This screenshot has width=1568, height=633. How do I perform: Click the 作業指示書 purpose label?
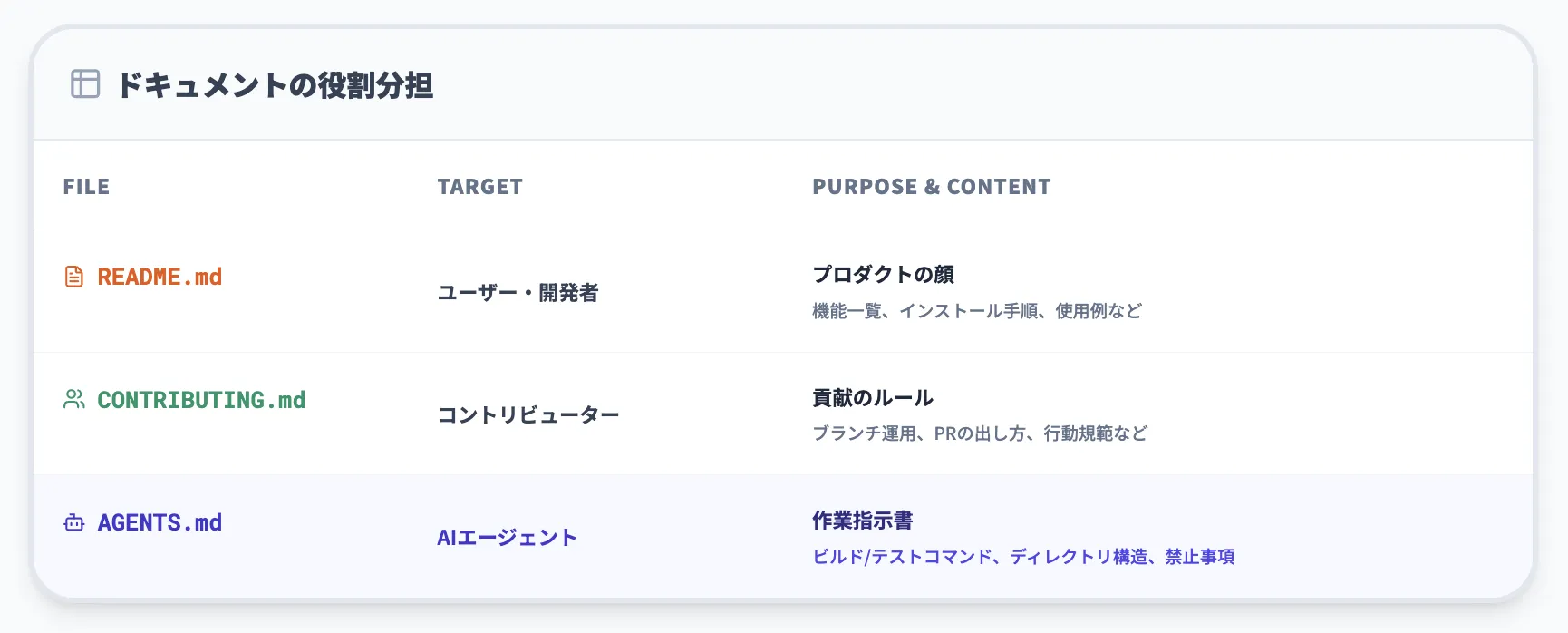coord(863,521)
